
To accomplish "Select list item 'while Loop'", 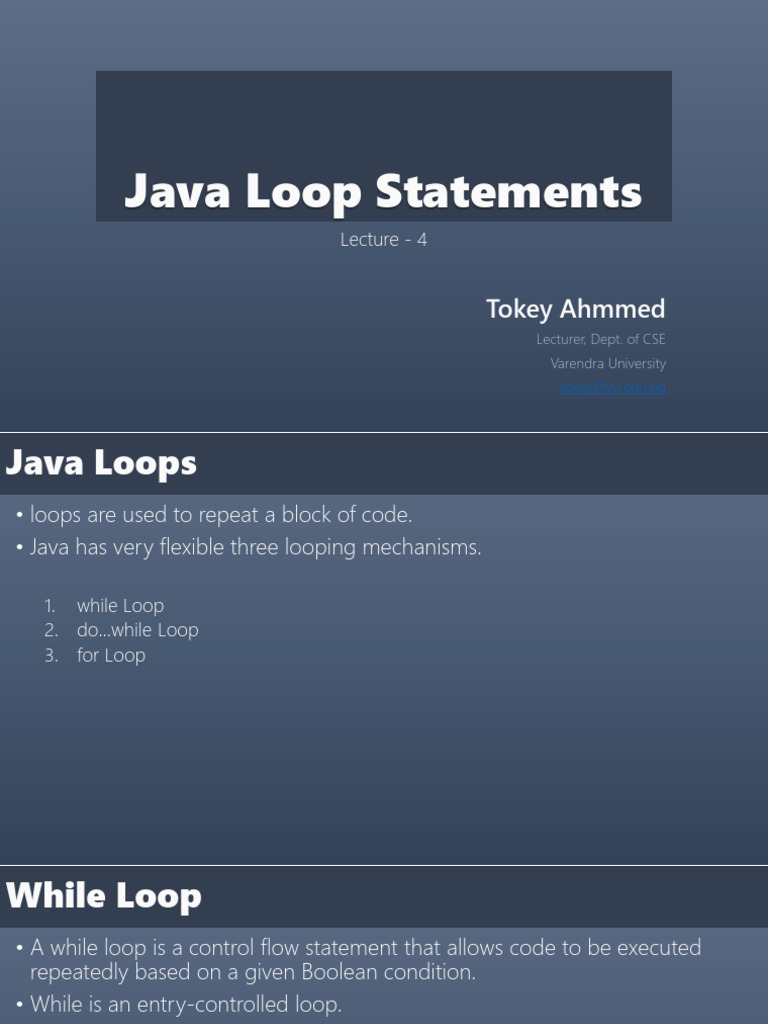I will point(120,605).
